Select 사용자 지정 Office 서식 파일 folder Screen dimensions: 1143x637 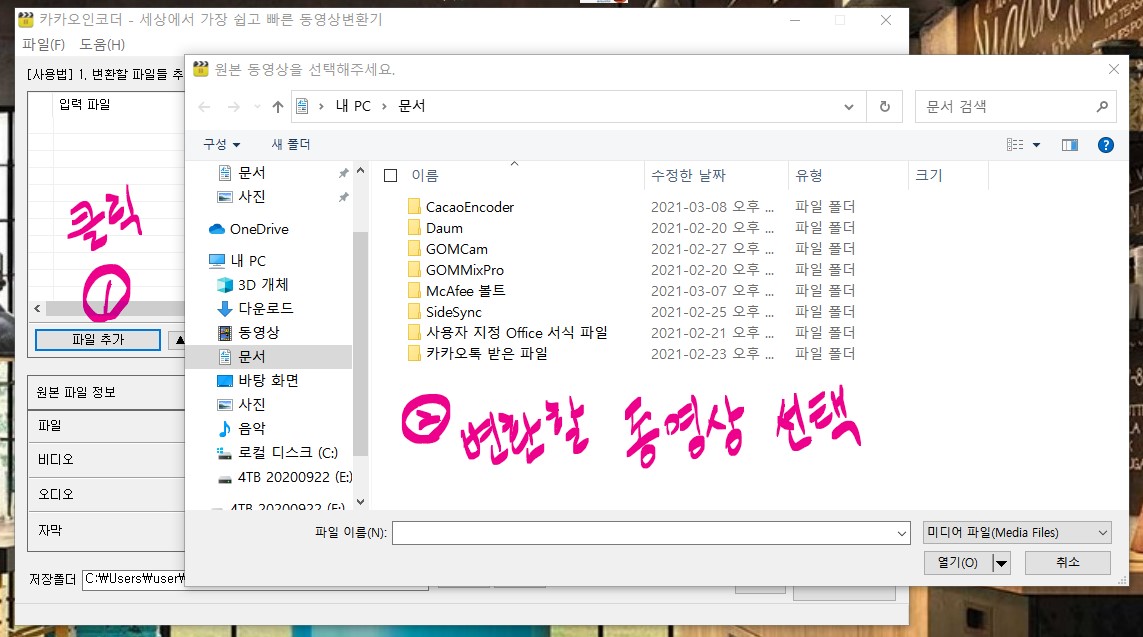516,333
